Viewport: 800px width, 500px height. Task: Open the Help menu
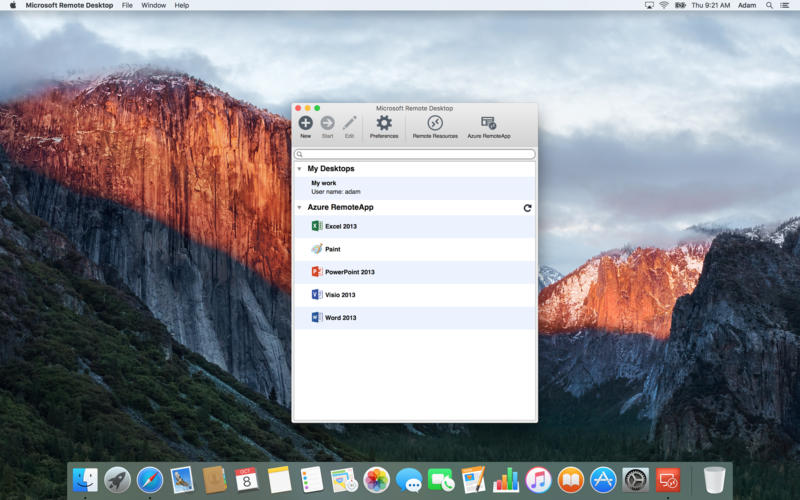tap(181, 5)
